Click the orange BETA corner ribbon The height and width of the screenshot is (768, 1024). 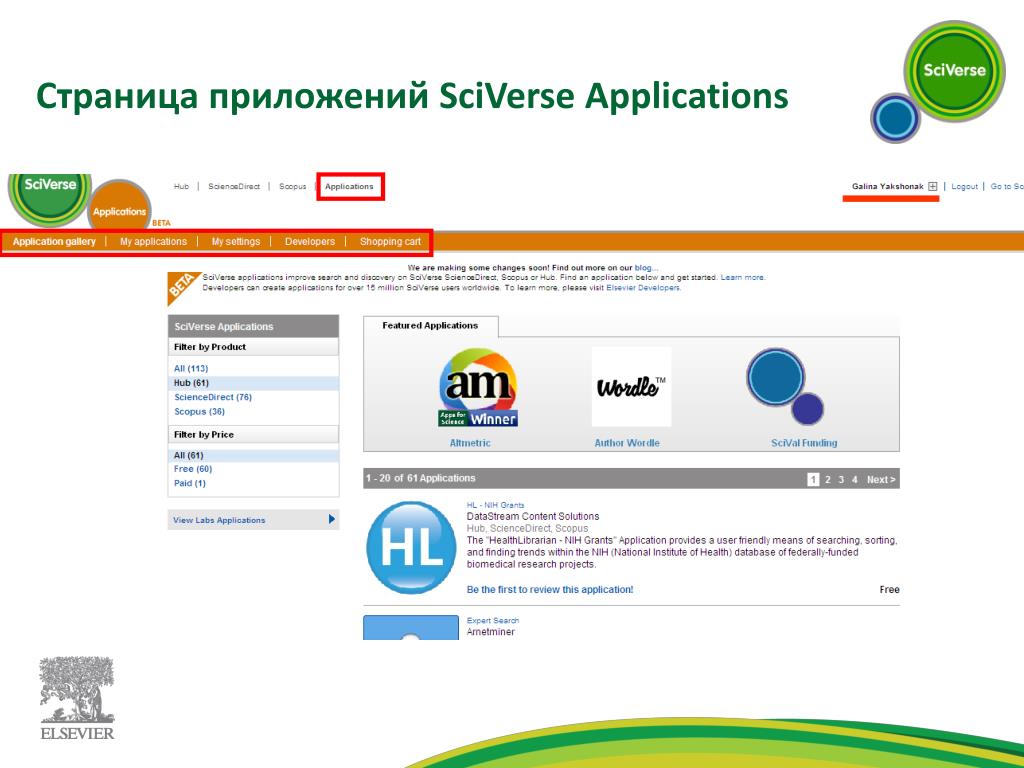point(181,286)
